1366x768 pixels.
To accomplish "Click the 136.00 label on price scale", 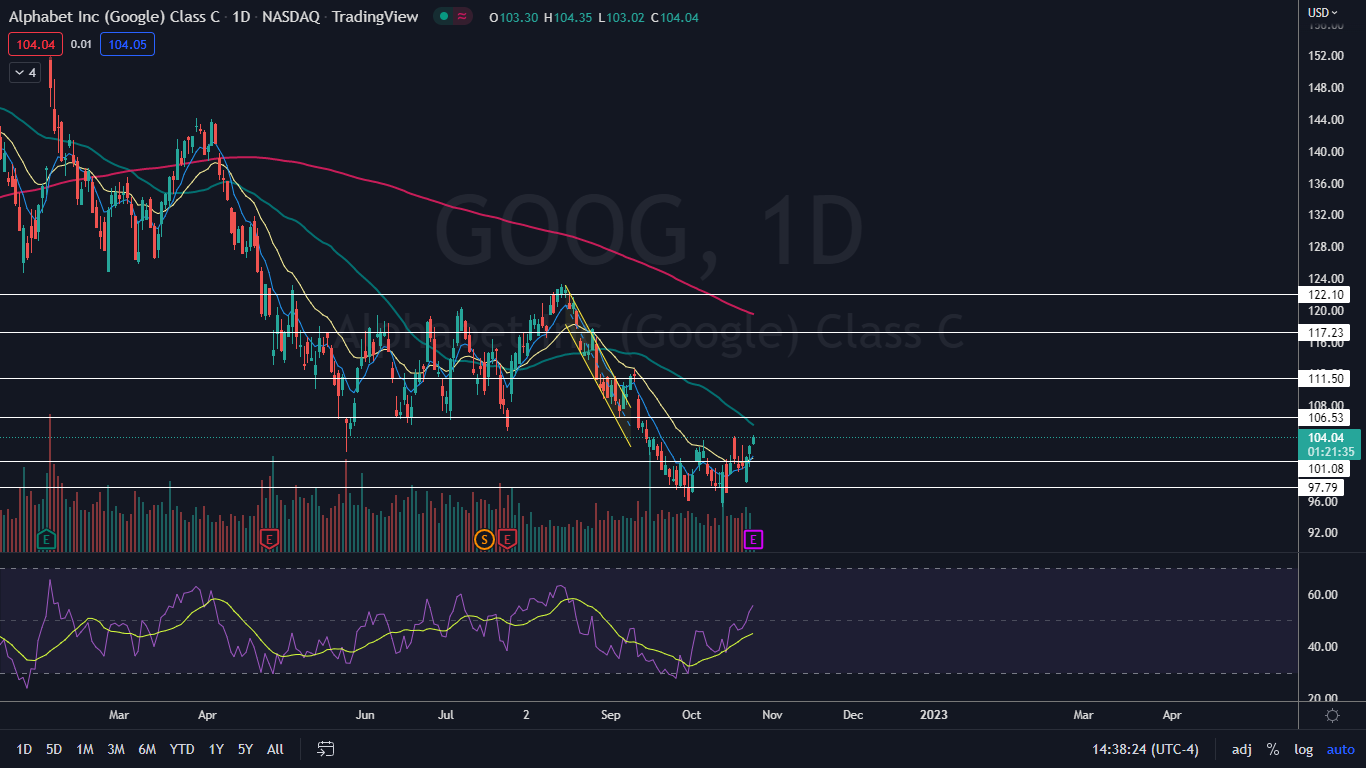I will tap(1324, 184).
